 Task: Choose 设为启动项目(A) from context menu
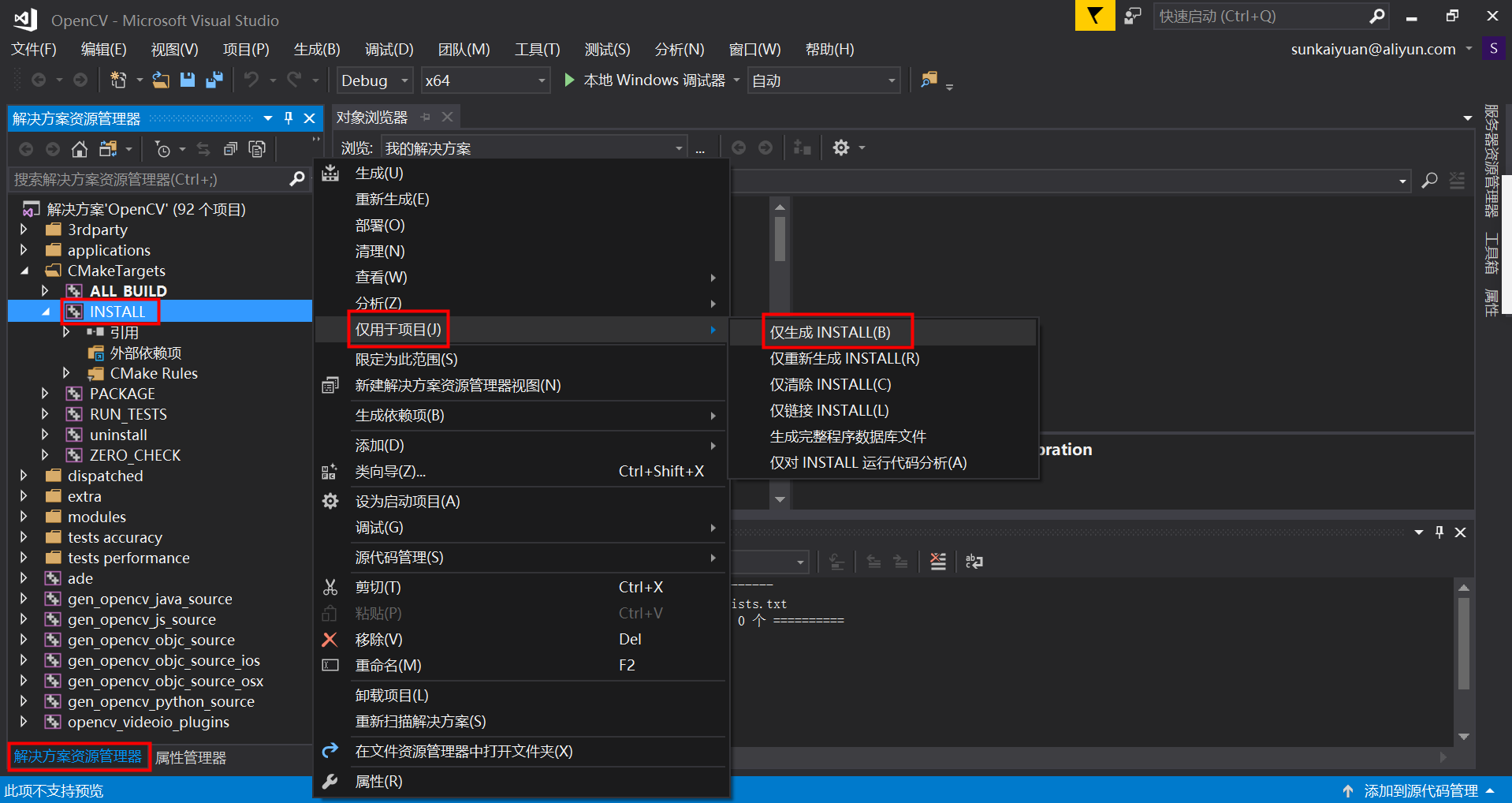(520, 501)
